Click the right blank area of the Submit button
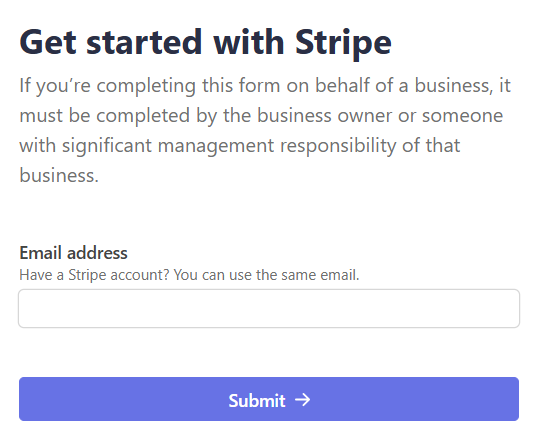The width and height of the screenshot is (542, 439). click(x=415, y=399)
